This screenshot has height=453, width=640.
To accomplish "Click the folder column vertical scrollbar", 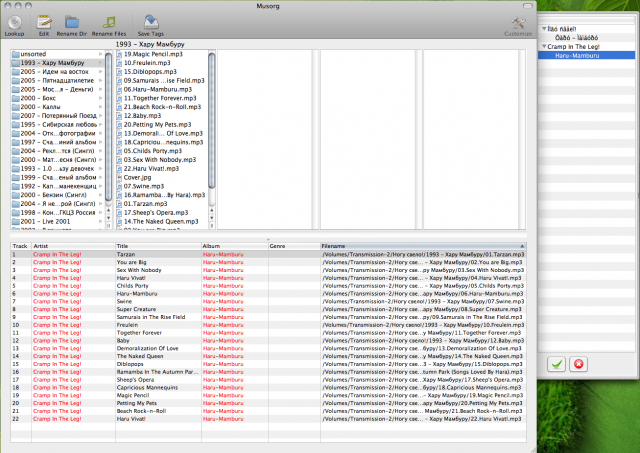I will tap(109, 127).
